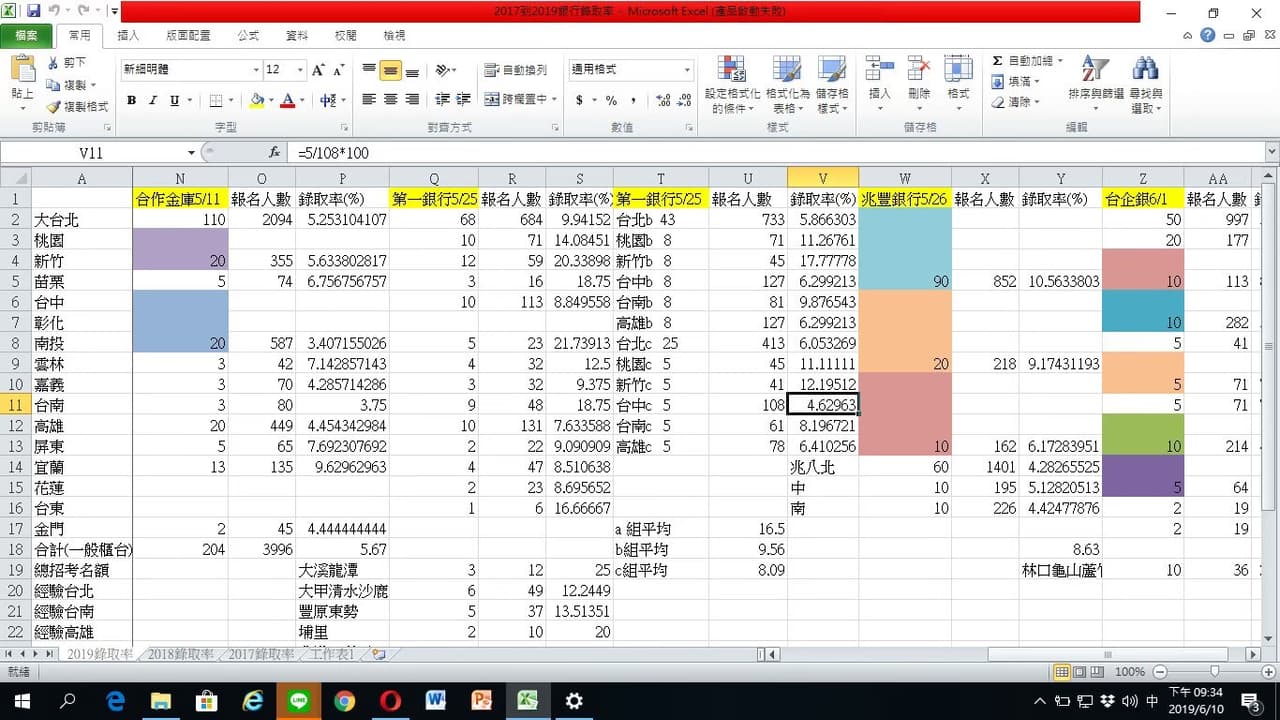Apply the red font color A
This screenshot has width=1280, height=720.
point(288,100)
